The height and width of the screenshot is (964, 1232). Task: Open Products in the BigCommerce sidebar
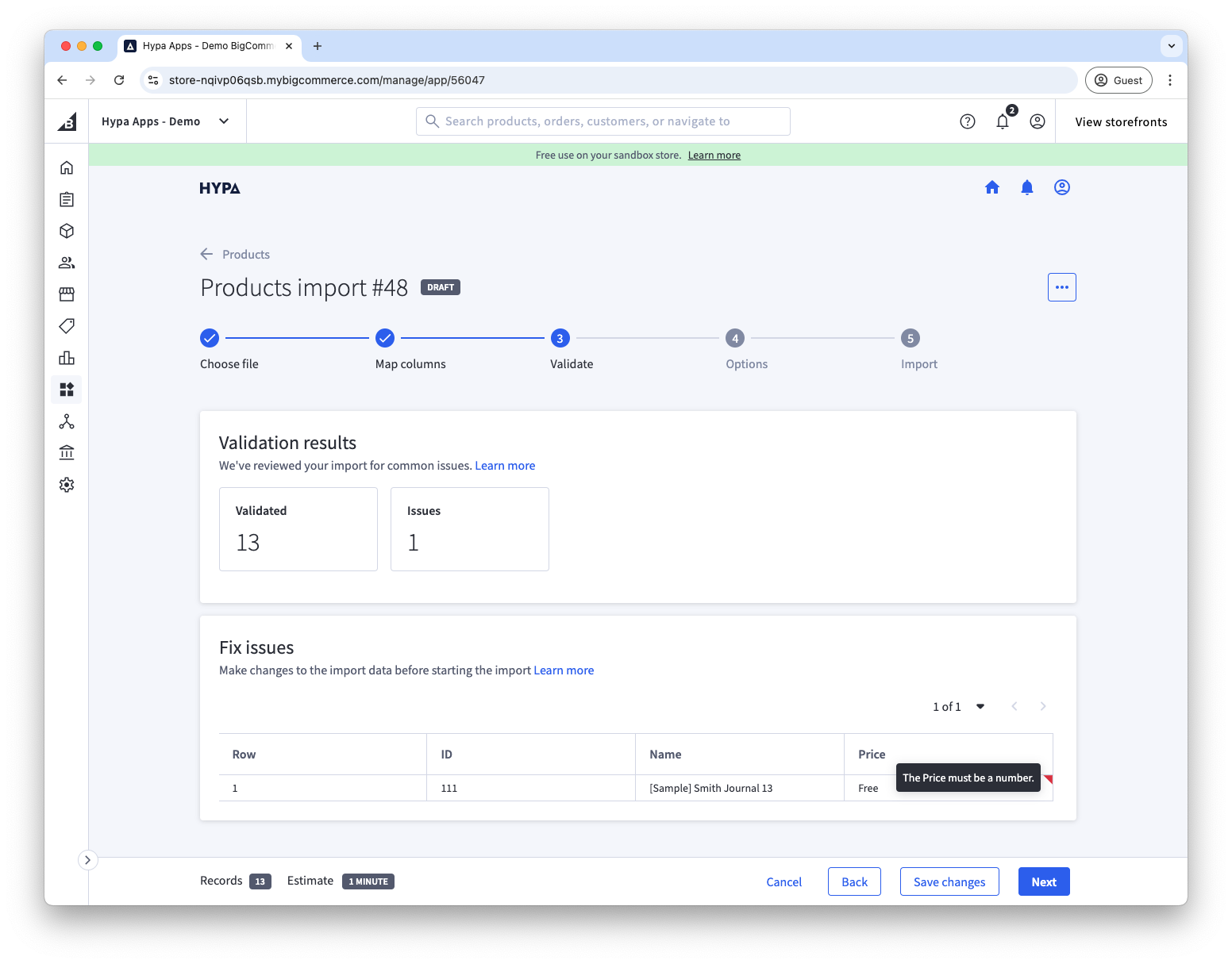pyautogui.click(x=67, y=231)
